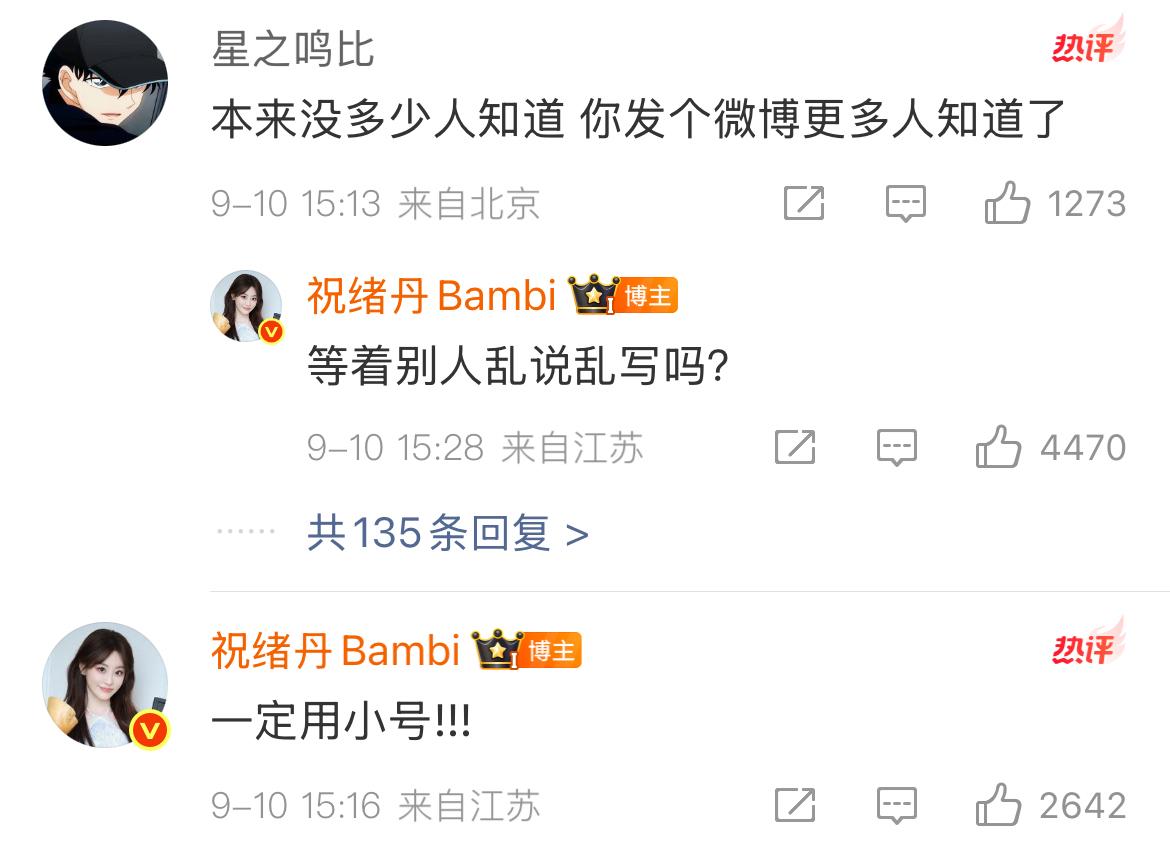Reply to 星之鸣比 using comment bubble icon
This screenshot has height=847, width=1170.
(x=906, y=203)
